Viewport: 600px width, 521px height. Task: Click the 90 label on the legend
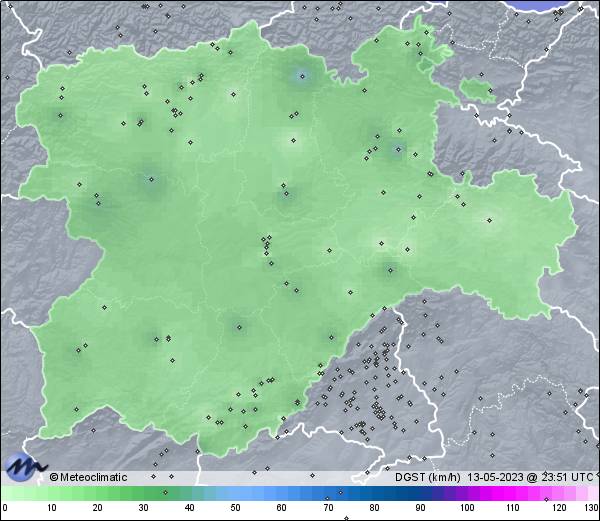click(420, 509)
